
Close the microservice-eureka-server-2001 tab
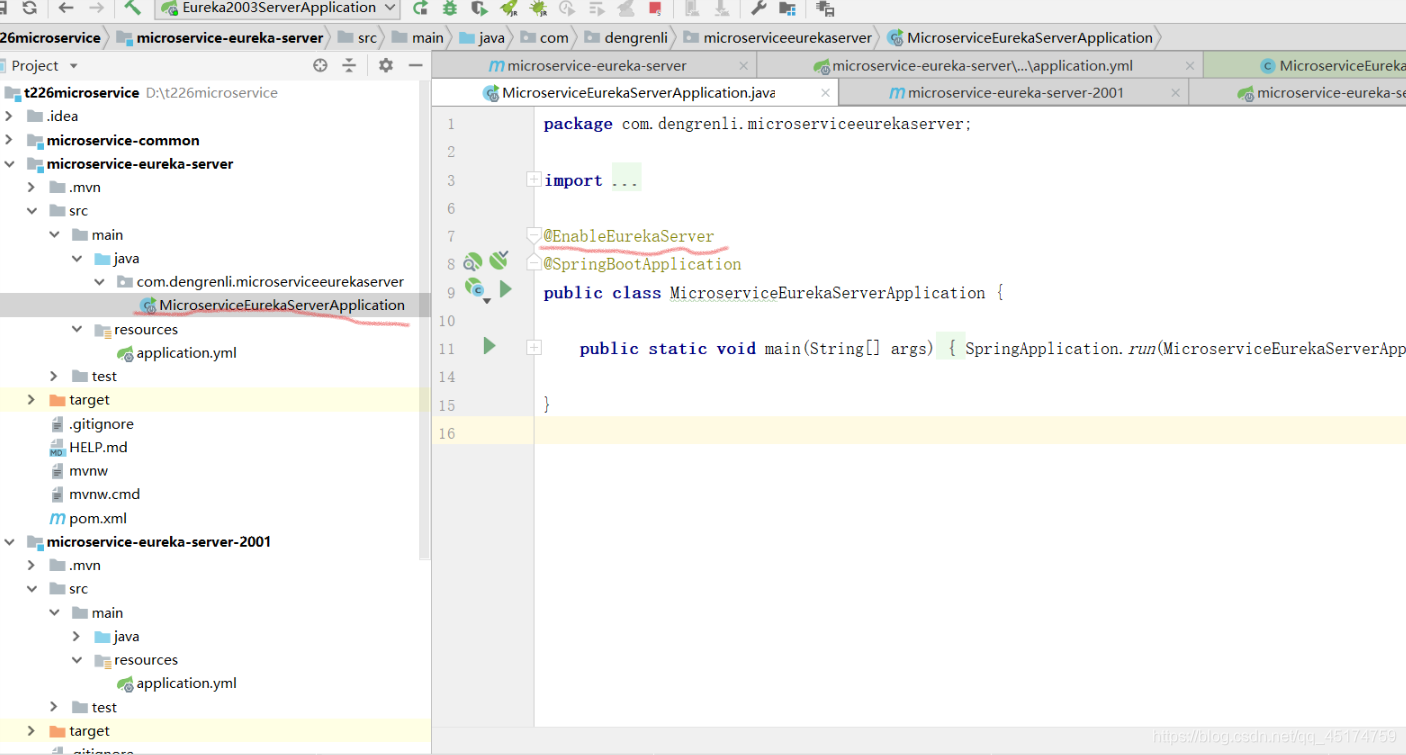[1174, 93]
